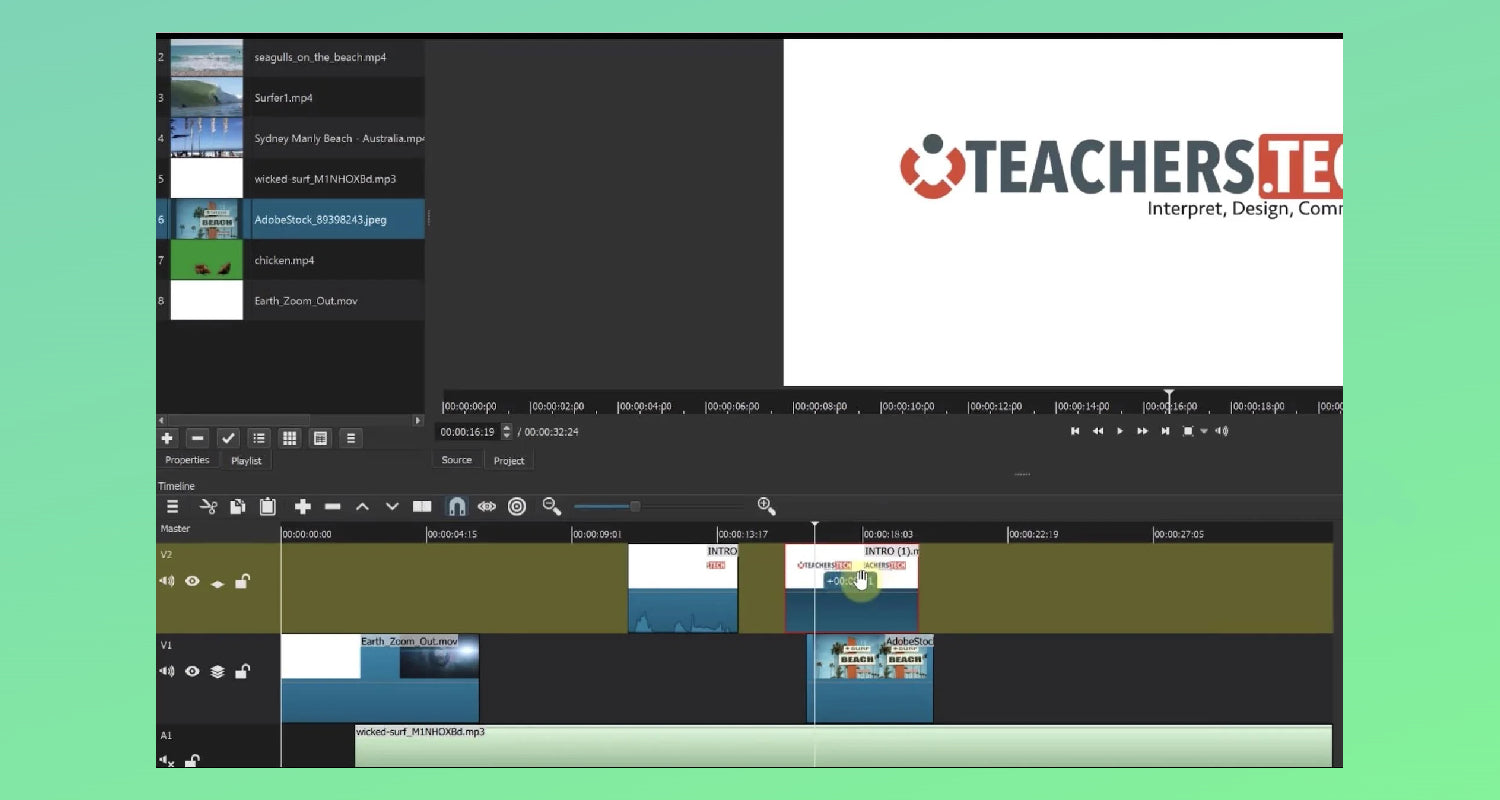Screen dimensions: 1500x800
Task: Click the rewind button in player
Action: [1098, 431]
